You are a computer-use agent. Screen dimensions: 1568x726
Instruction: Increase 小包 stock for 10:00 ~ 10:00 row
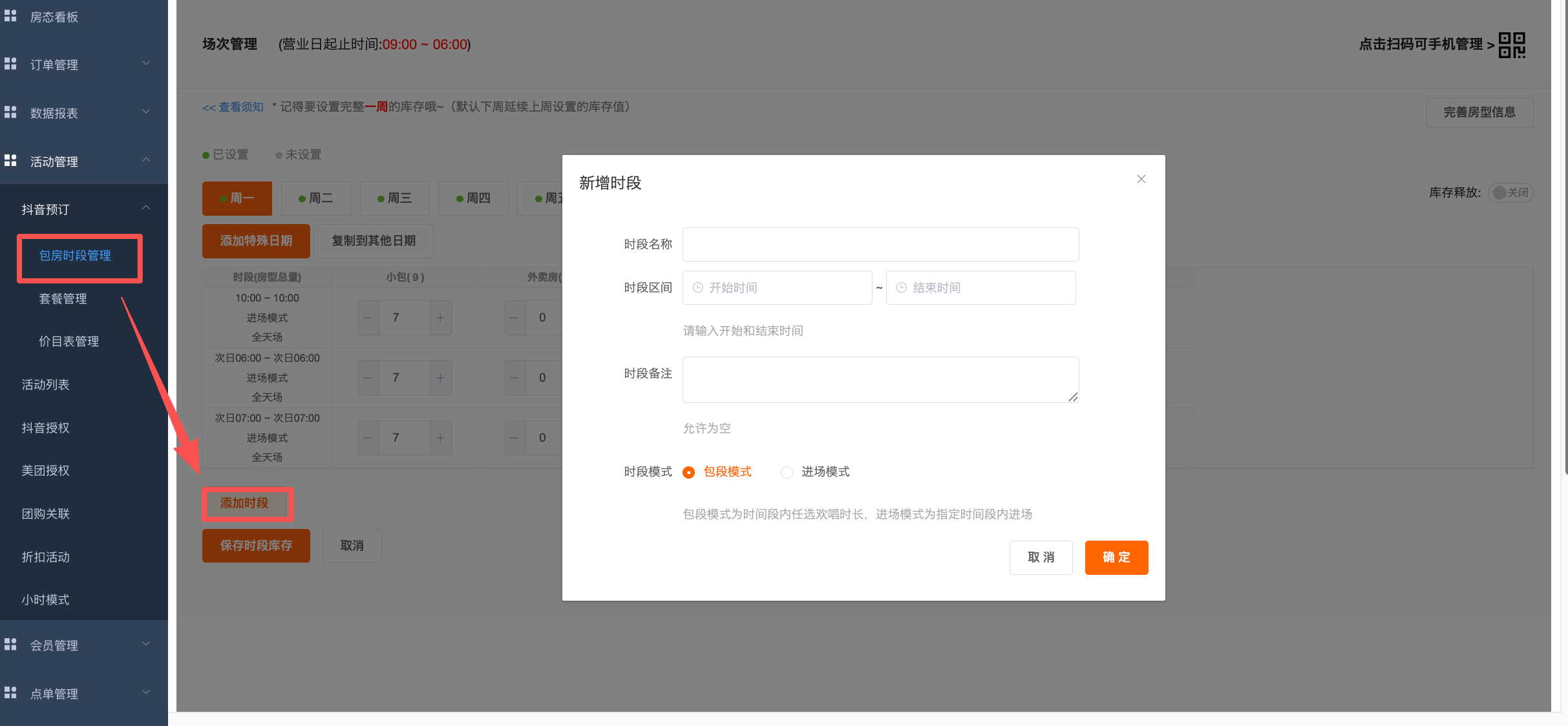(440, 318)
